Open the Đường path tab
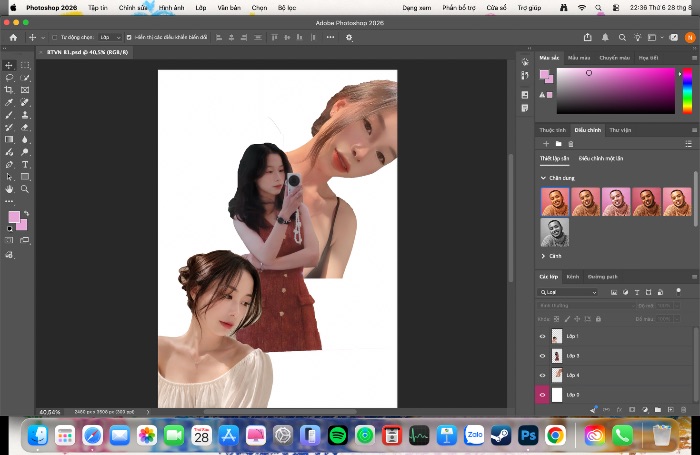Image resolution: width=700 pixels, height=455 pixels. tap(602, 277)
